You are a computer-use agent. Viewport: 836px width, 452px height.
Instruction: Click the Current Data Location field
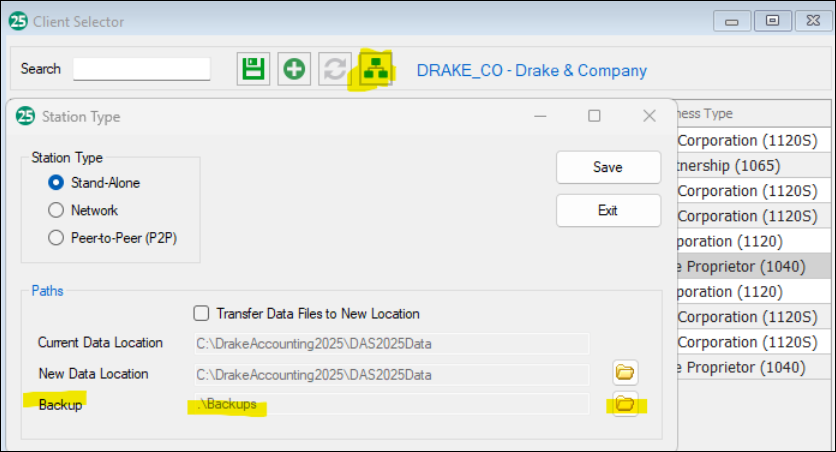click(x=392, y=344)
